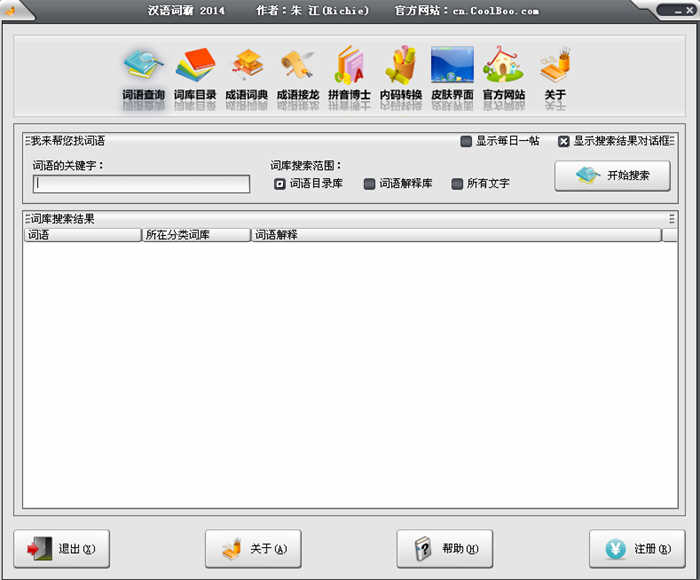The height and width of the screenshot is (580, 700).
Task: Visit the 官方网站 official website icon
Action: click(504, 75)
